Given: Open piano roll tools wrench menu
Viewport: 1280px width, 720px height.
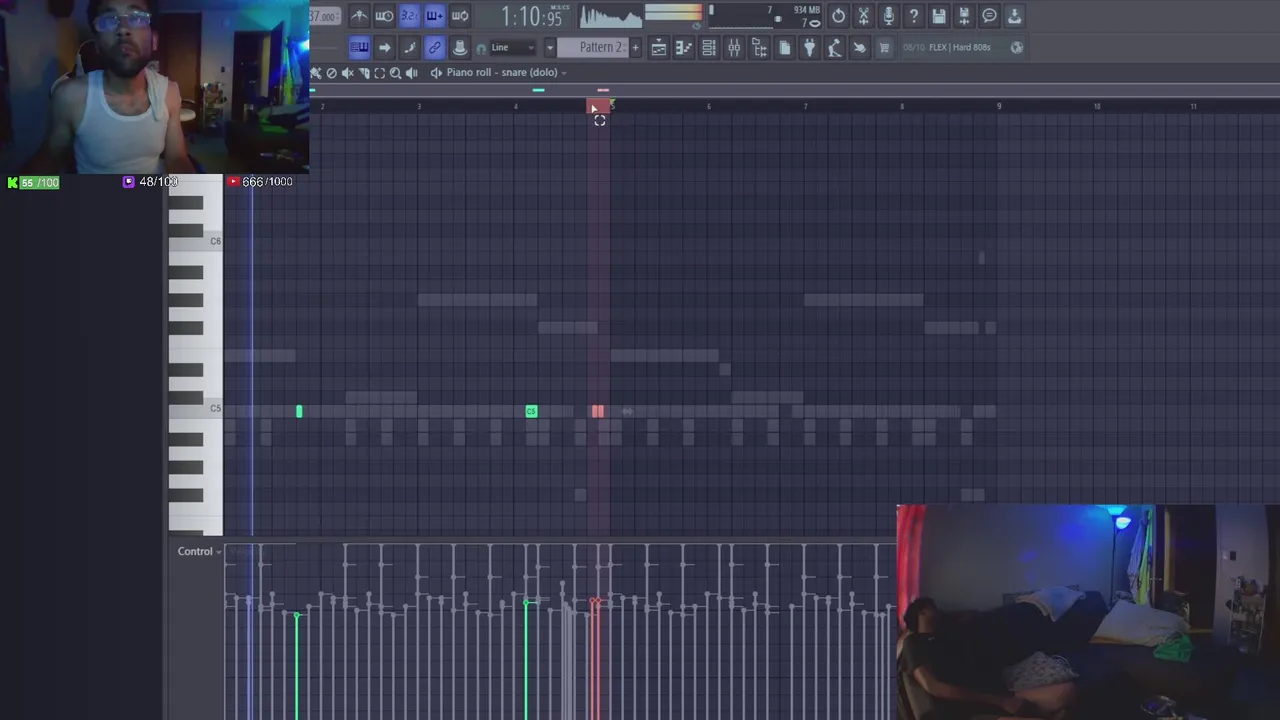Looking at the screenshot, I should [x=316, y=72].
